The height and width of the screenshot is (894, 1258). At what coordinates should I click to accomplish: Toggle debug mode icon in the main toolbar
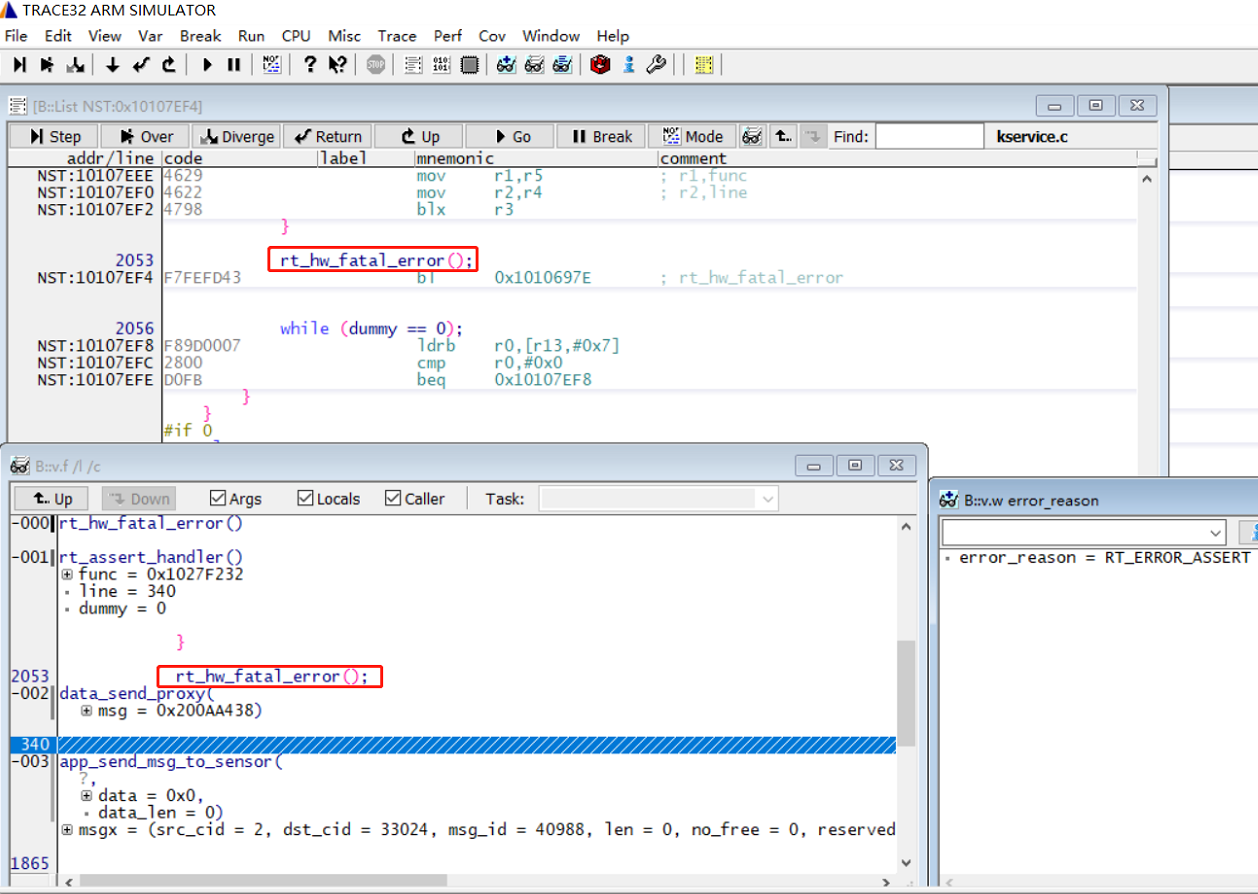272,65
